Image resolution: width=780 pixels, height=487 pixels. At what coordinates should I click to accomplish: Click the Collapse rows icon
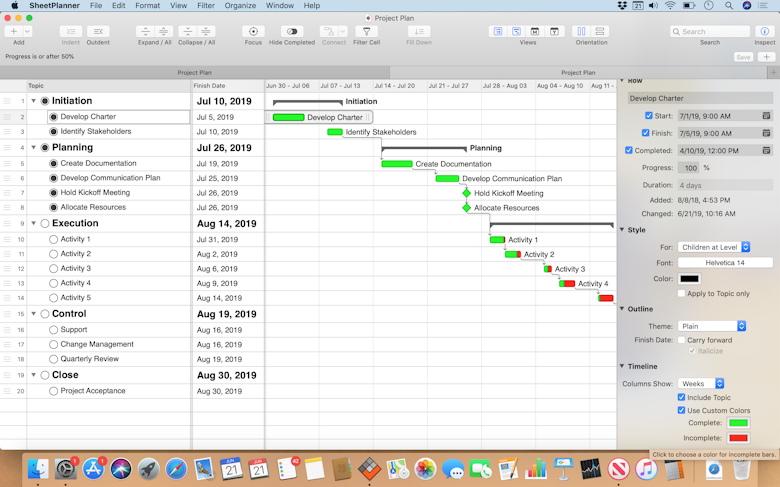click(188, 31)
